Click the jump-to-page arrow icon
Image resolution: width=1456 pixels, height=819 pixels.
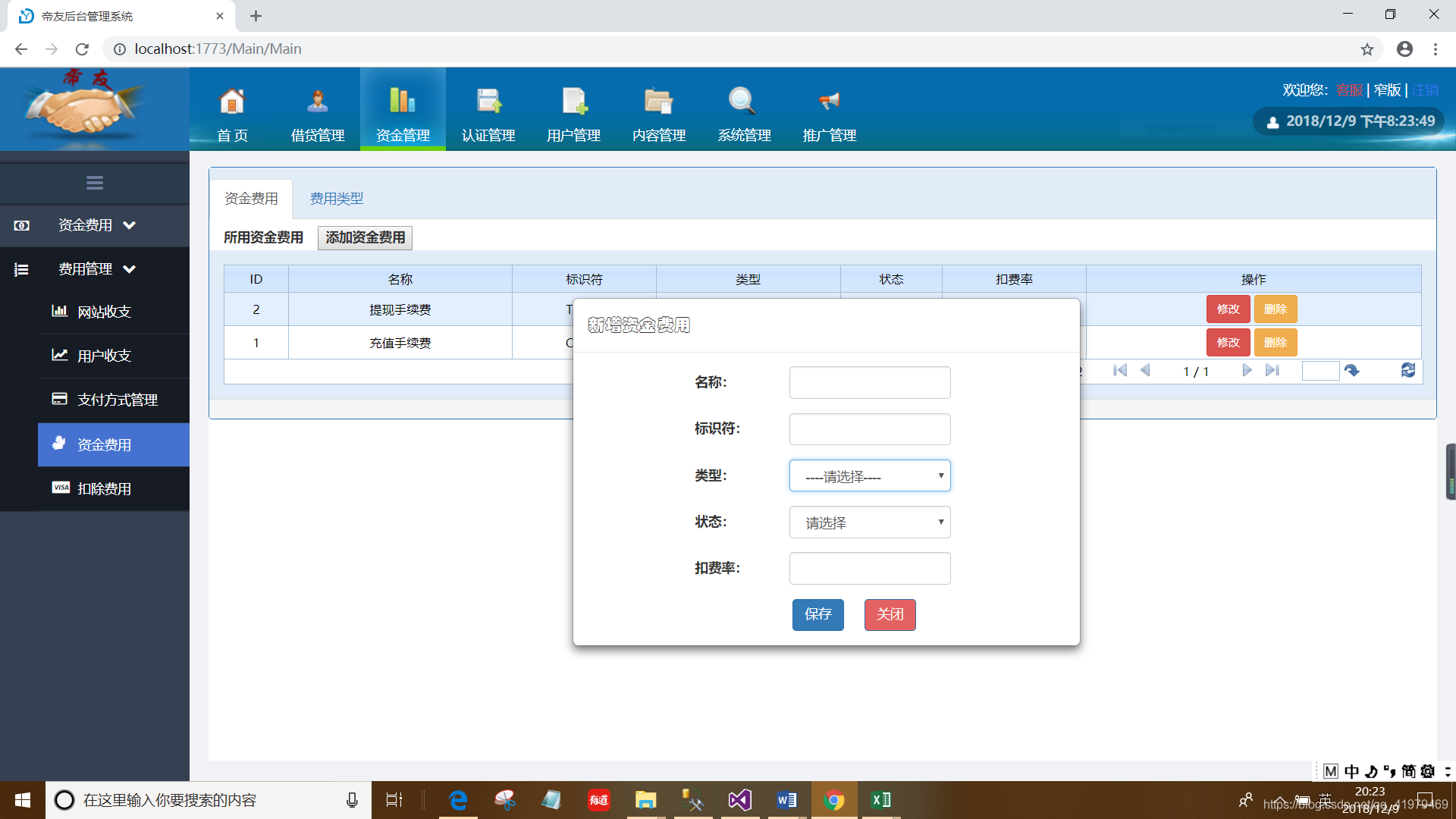coord(1352,370)
